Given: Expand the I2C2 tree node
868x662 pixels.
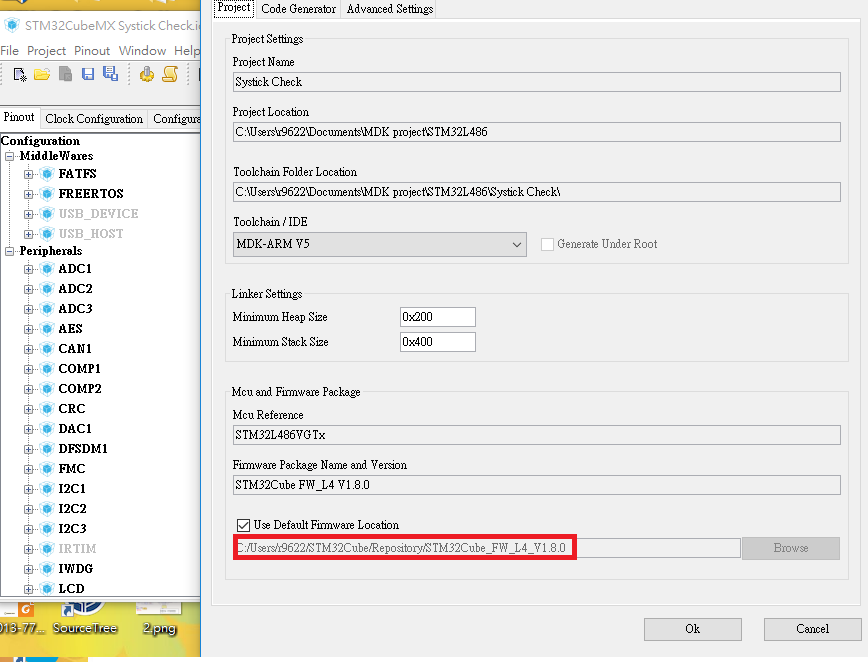Looking at the screenshot, I should (28, 509).
